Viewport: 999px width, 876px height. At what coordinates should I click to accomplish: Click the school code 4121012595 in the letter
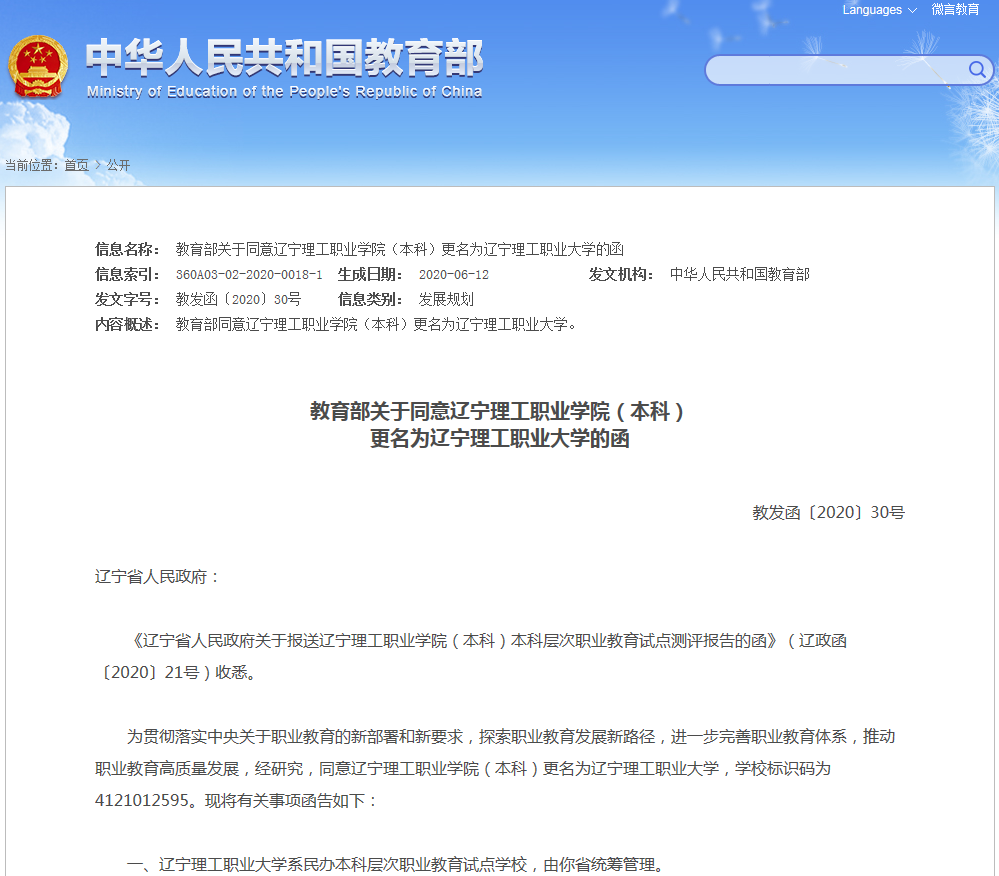140,802
